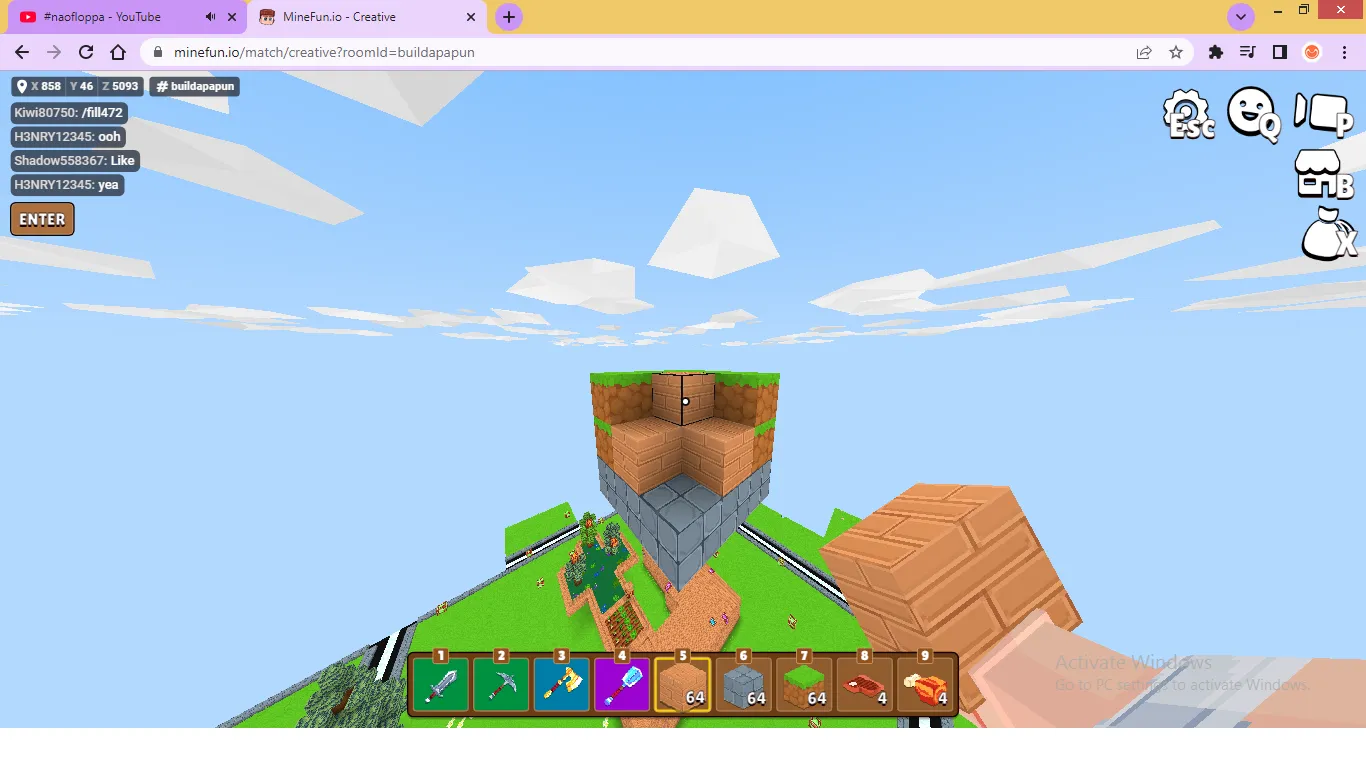Screen dimensions: 1366x774
Task: Open the Esc settings gear menu
Action: point(1189,115)
